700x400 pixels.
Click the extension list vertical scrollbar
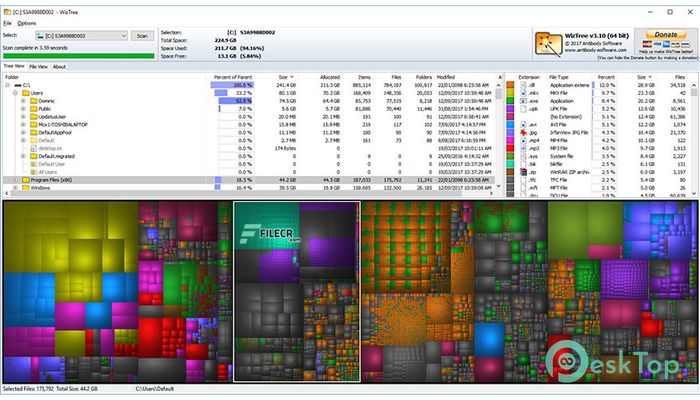[x=694, y=138]
